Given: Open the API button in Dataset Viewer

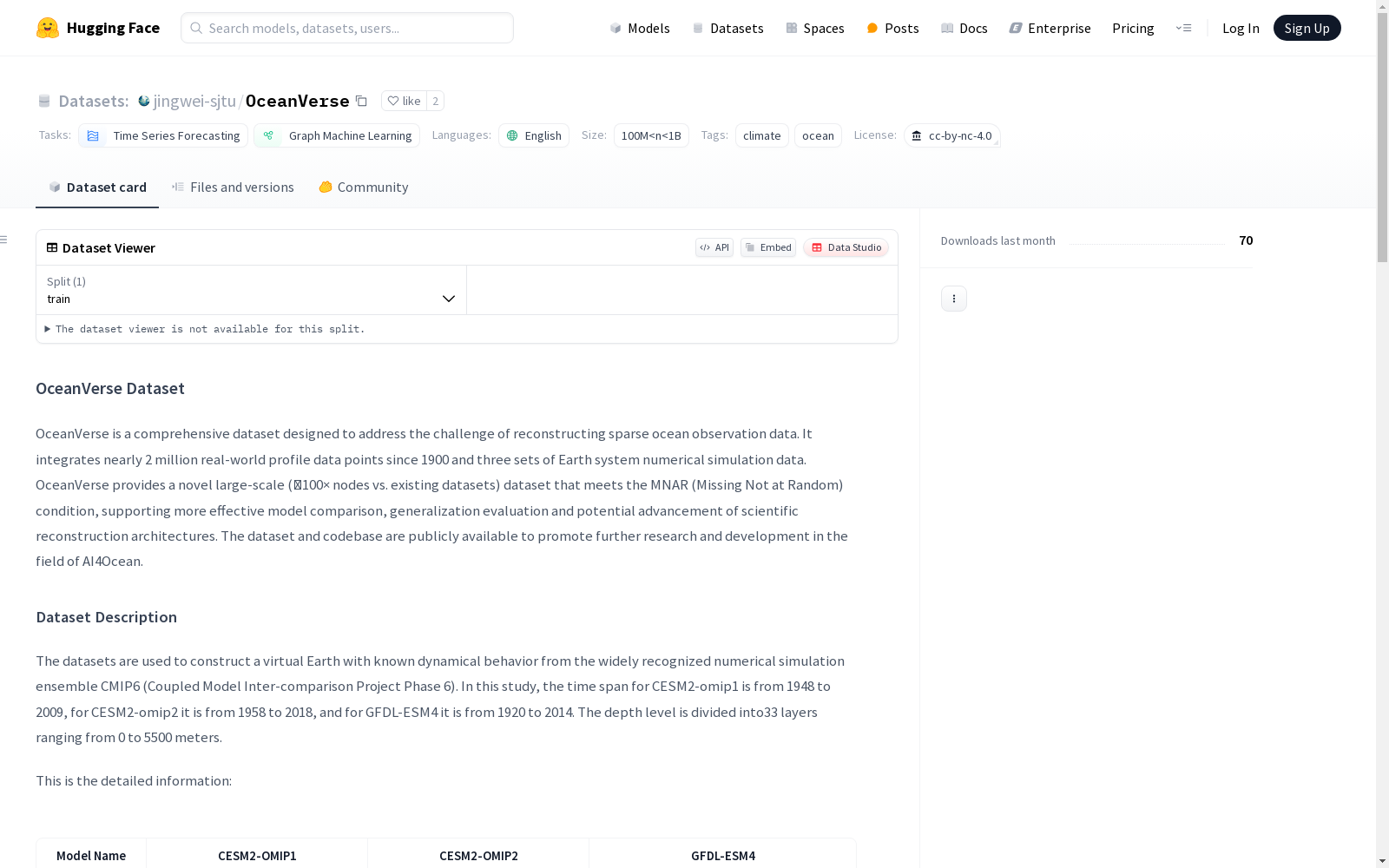Looking at the screenshot, I should click(x=714, y=247).
